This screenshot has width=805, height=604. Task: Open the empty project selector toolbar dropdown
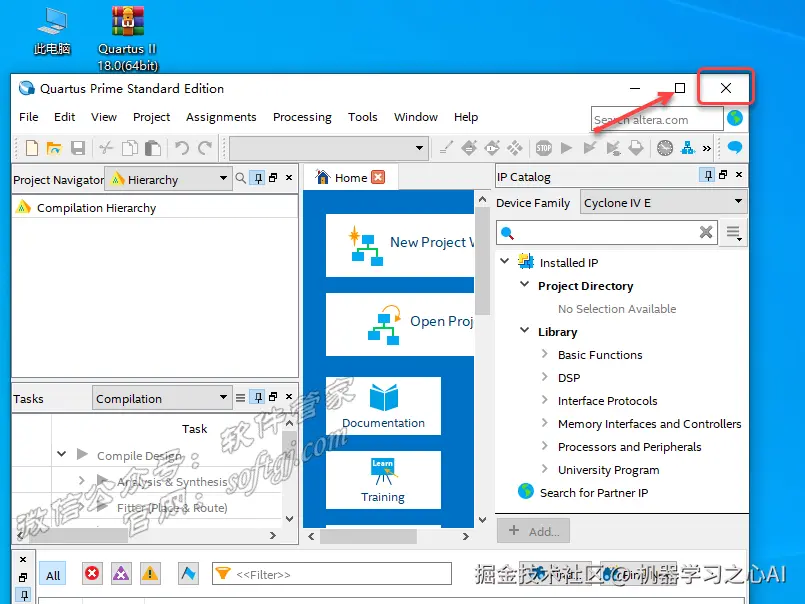[x=329, y=148]
